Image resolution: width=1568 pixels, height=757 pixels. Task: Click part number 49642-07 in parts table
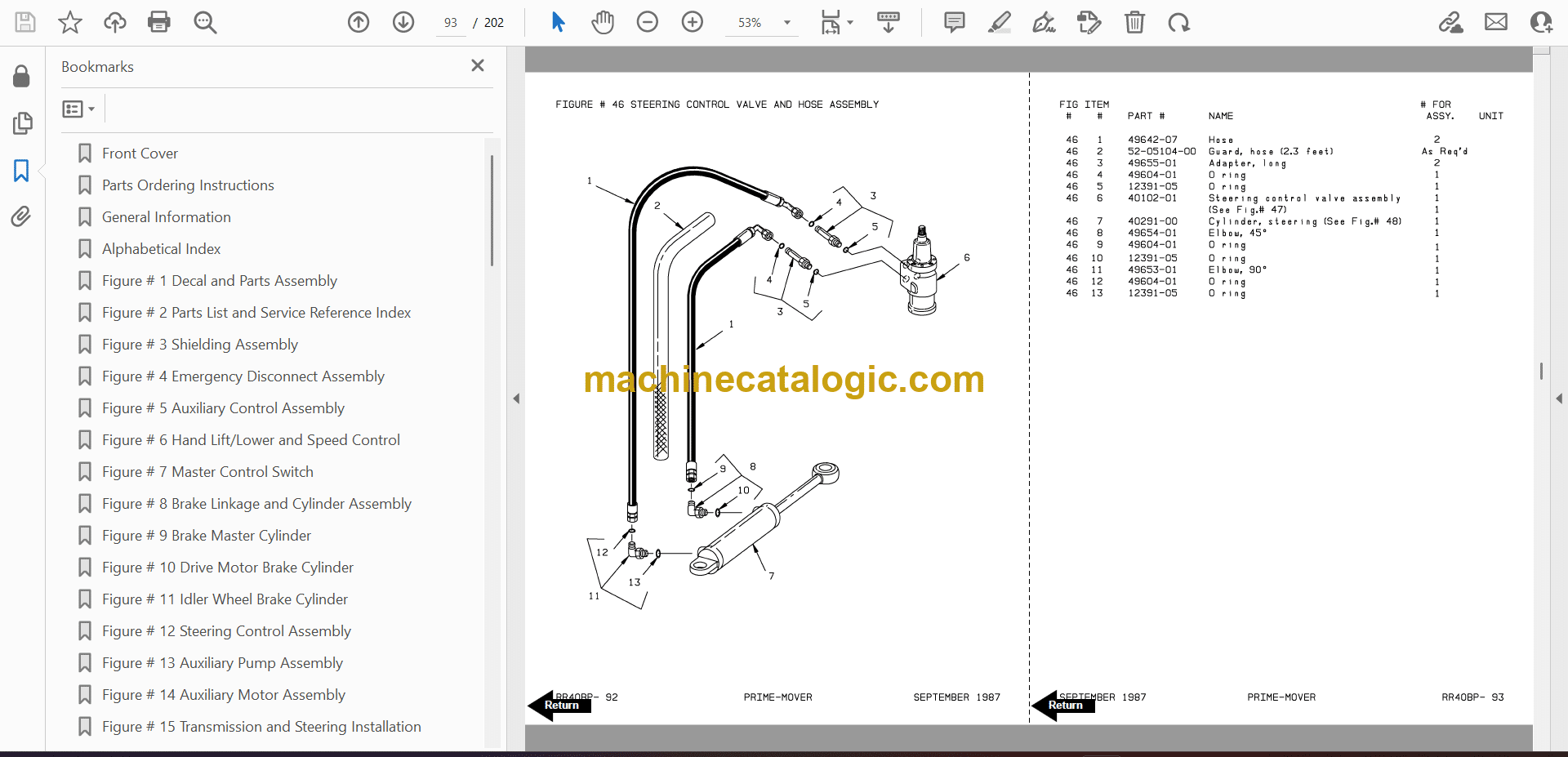click(1152, 140)
